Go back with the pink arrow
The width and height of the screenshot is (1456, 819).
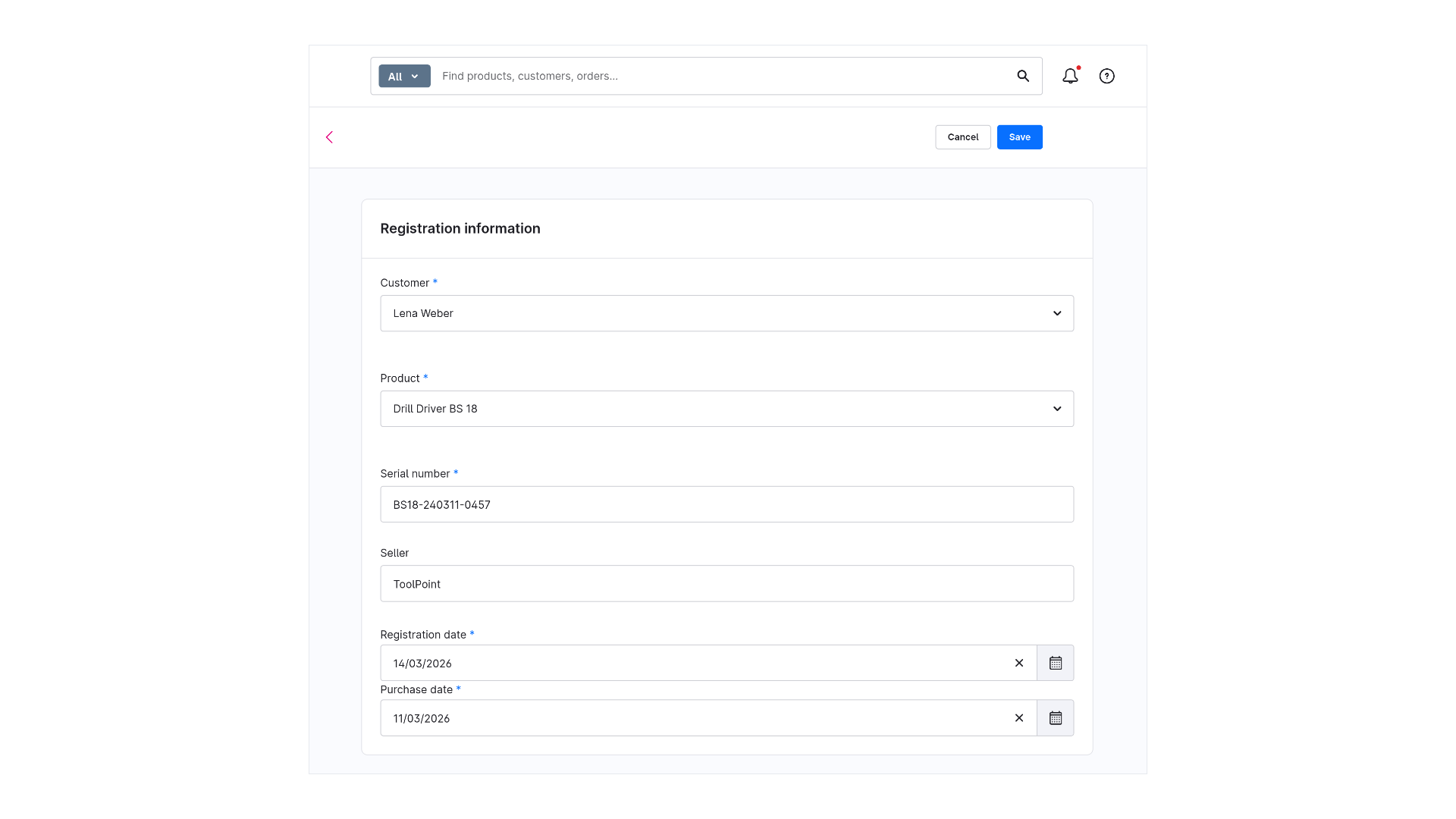click(329, 137)
